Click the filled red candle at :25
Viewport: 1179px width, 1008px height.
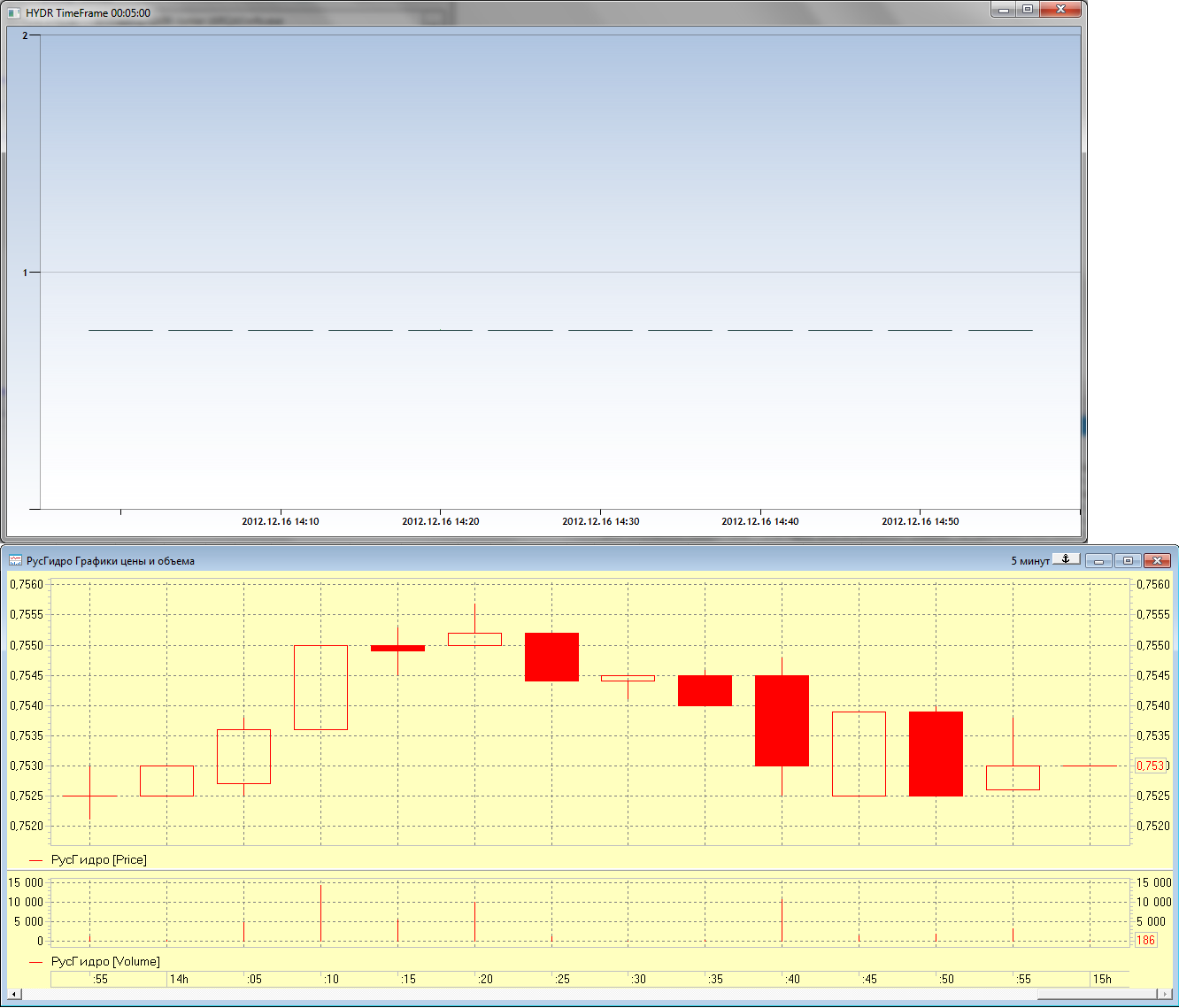coord(551,657)
